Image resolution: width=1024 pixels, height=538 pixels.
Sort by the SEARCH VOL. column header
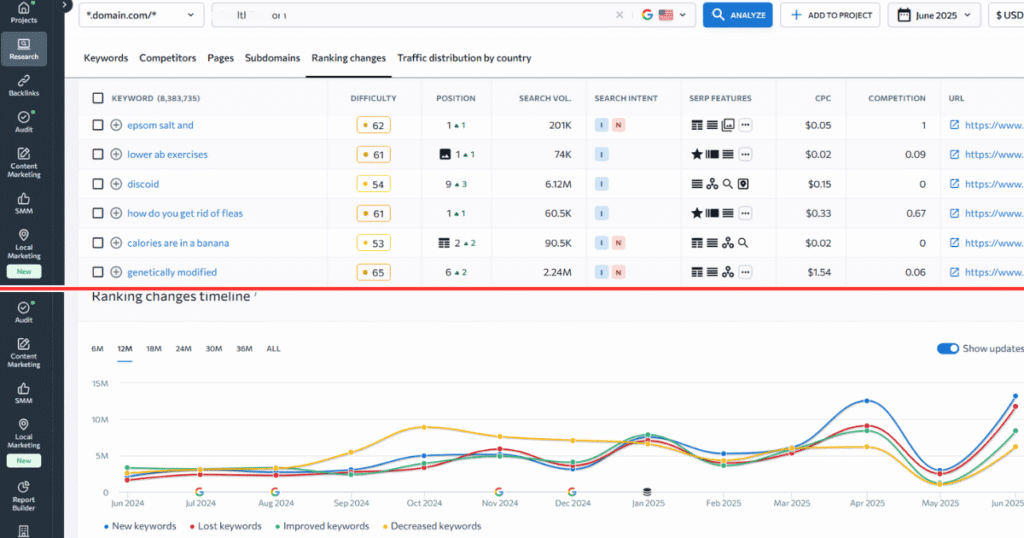click(x=545, y=98)
